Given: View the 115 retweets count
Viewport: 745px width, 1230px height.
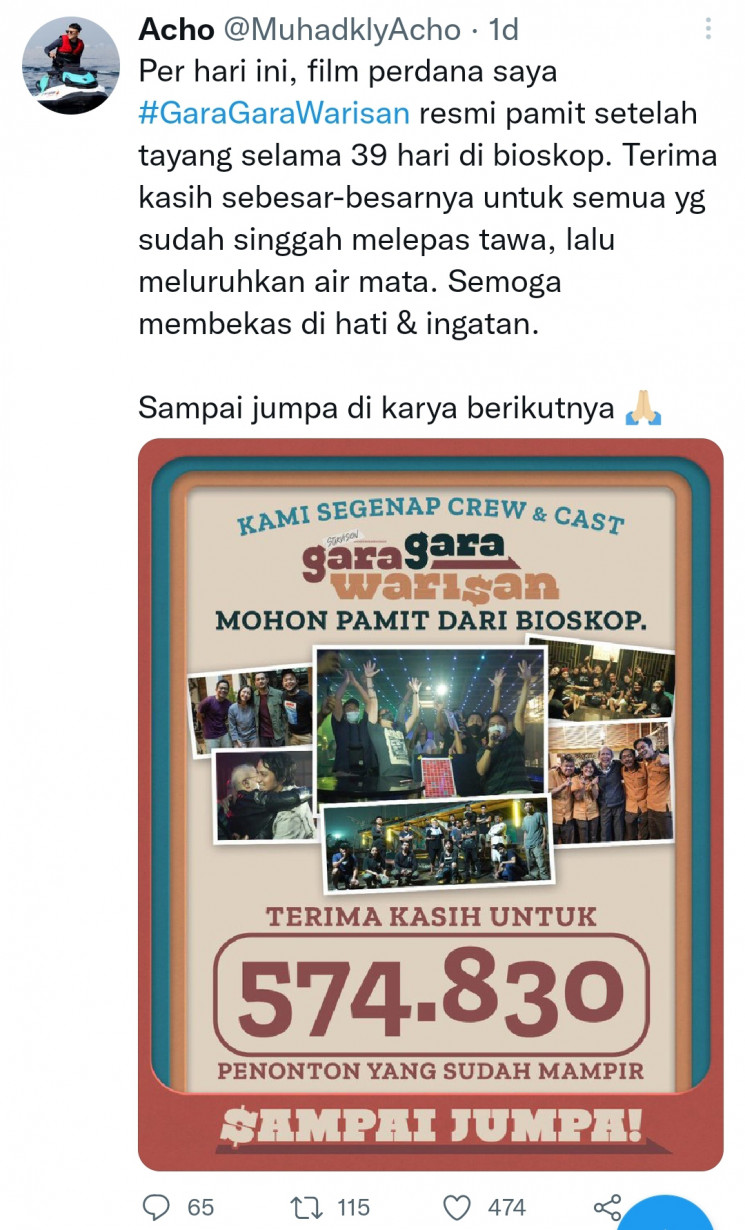Looking at the screenshot, I should click(x=353, y=1208).
